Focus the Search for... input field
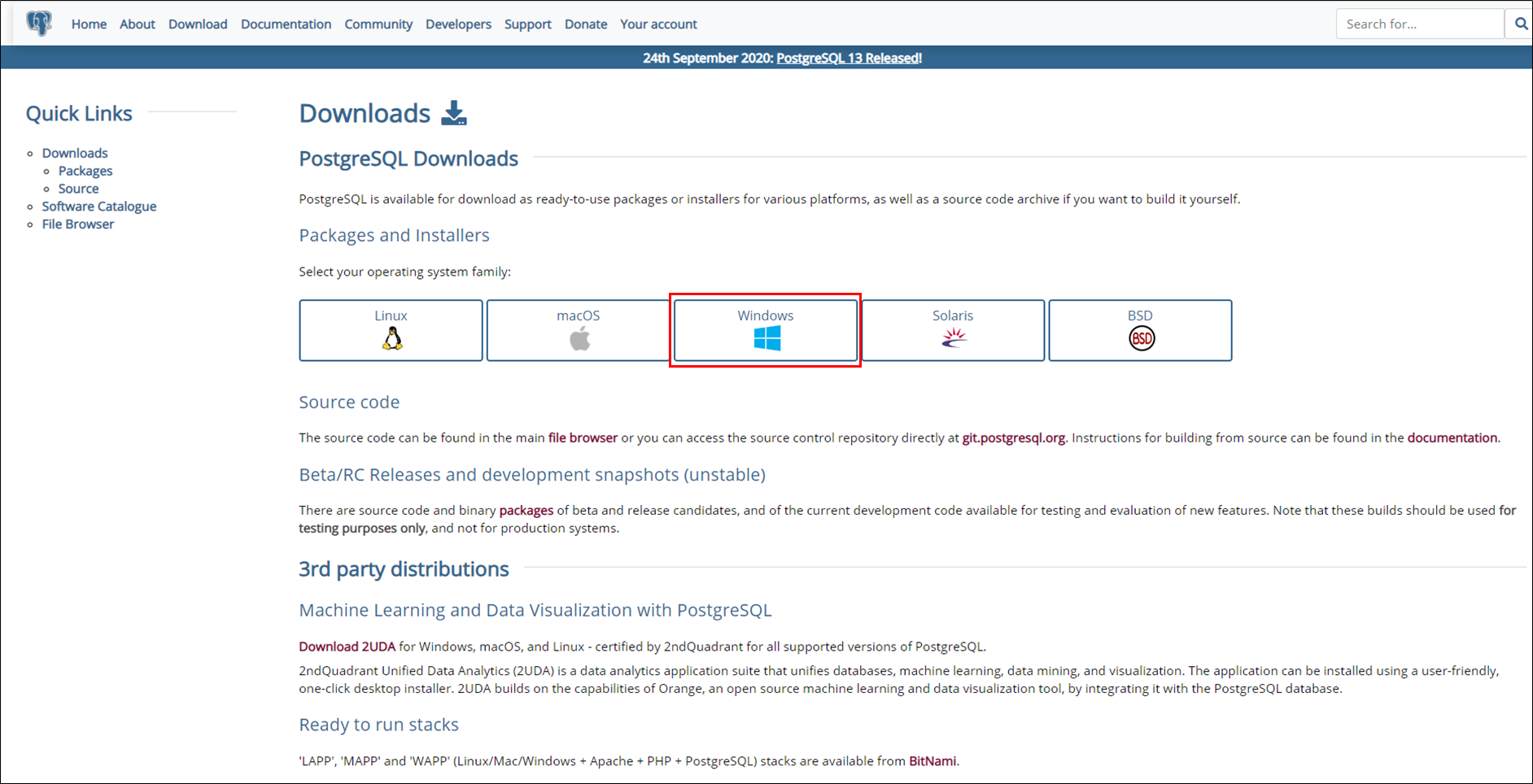This screenshot has height=784, width=1533. pos(1420,24)
